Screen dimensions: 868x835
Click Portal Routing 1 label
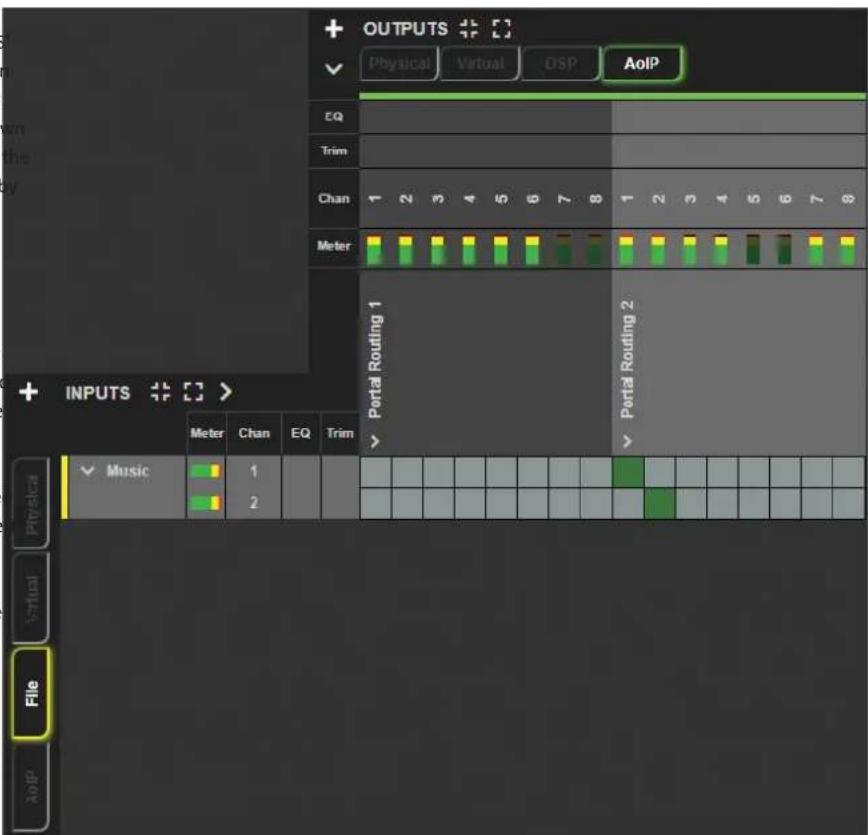(x=375, y=359)
